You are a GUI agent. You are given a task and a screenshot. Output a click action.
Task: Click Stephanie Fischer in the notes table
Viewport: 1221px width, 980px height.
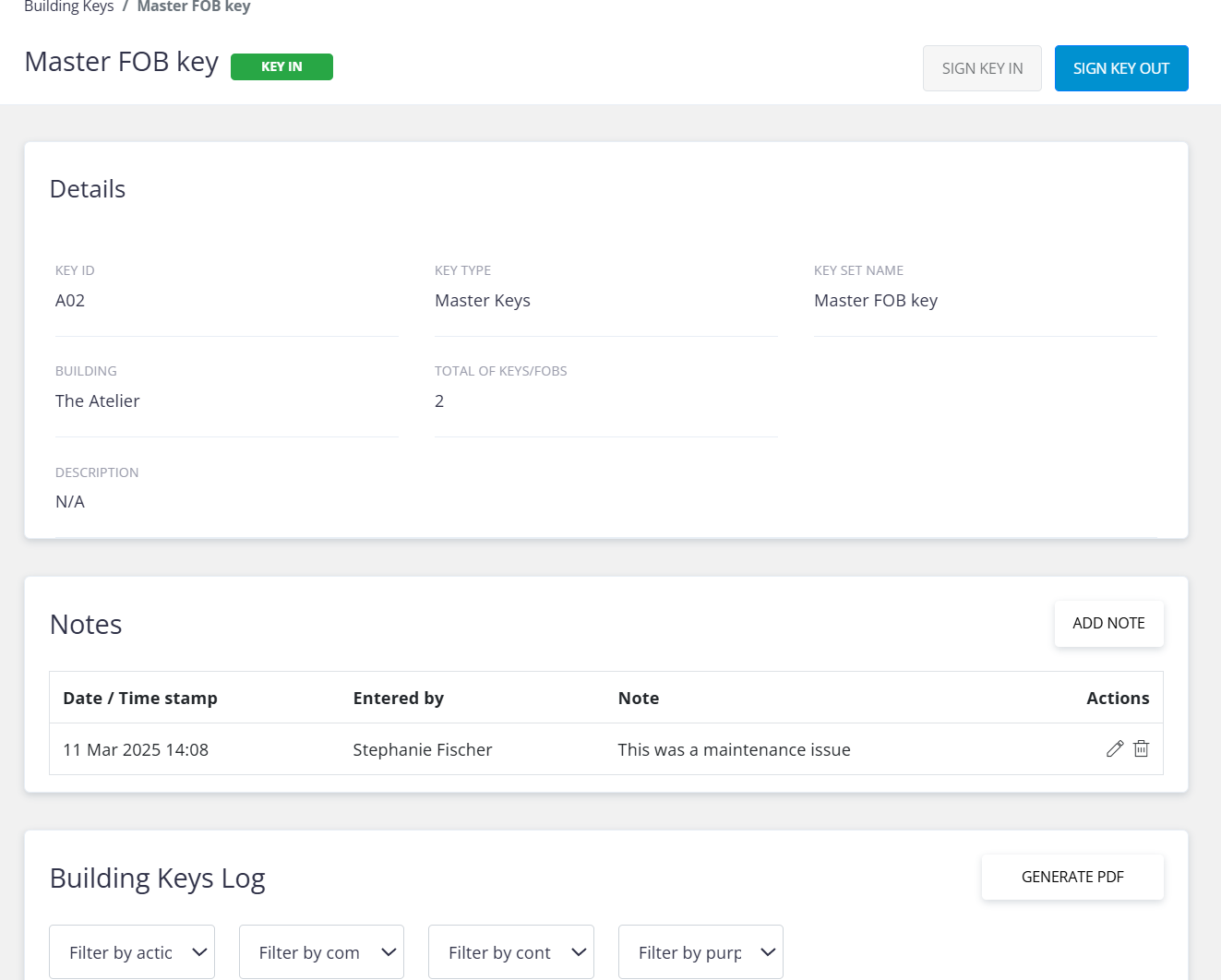coord(423,750)
